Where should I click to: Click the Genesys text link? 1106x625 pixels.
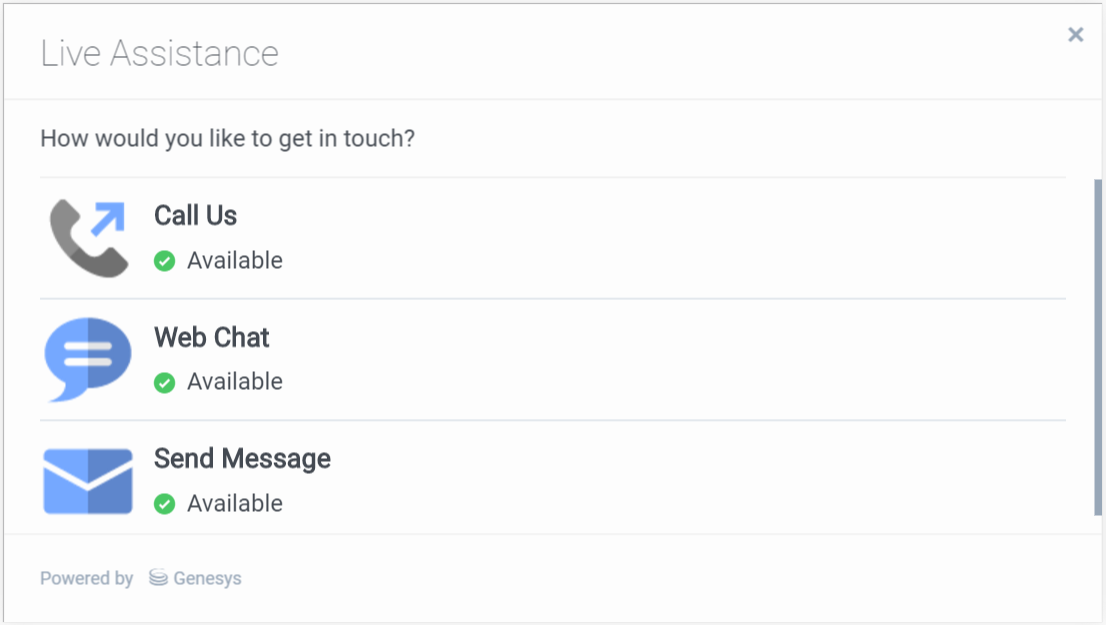click(207, 578)
